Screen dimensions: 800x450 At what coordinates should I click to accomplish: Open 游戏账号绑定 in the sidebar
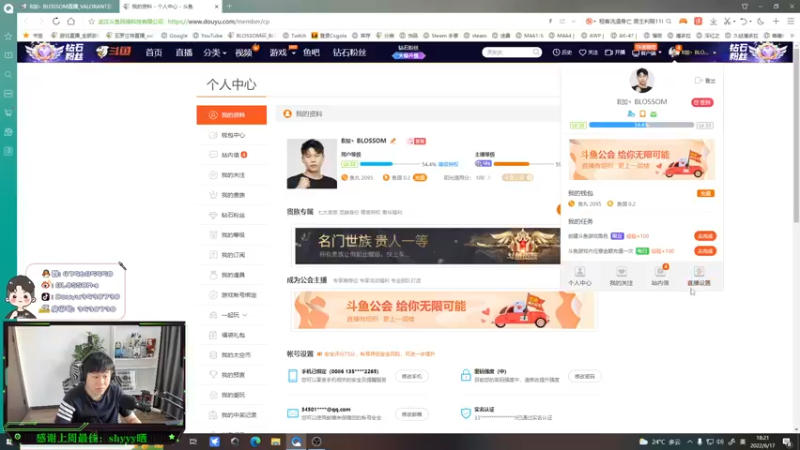click(232, 295)
